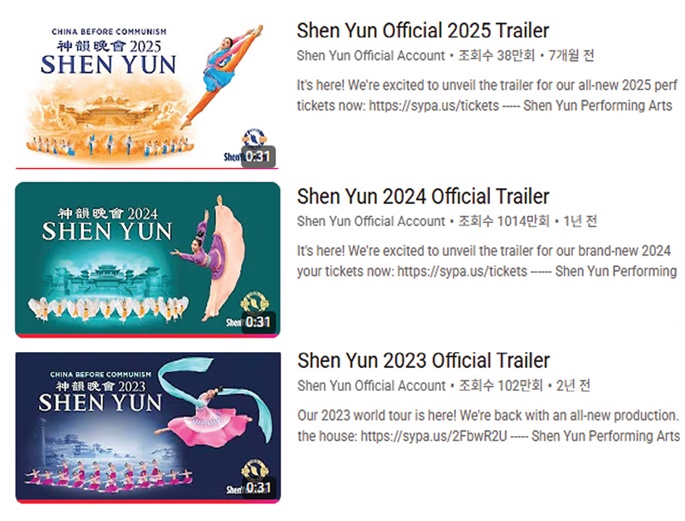Click the leaping dancer in the 2025 thumbnail
Screen dimensions: 685x521
222,74
